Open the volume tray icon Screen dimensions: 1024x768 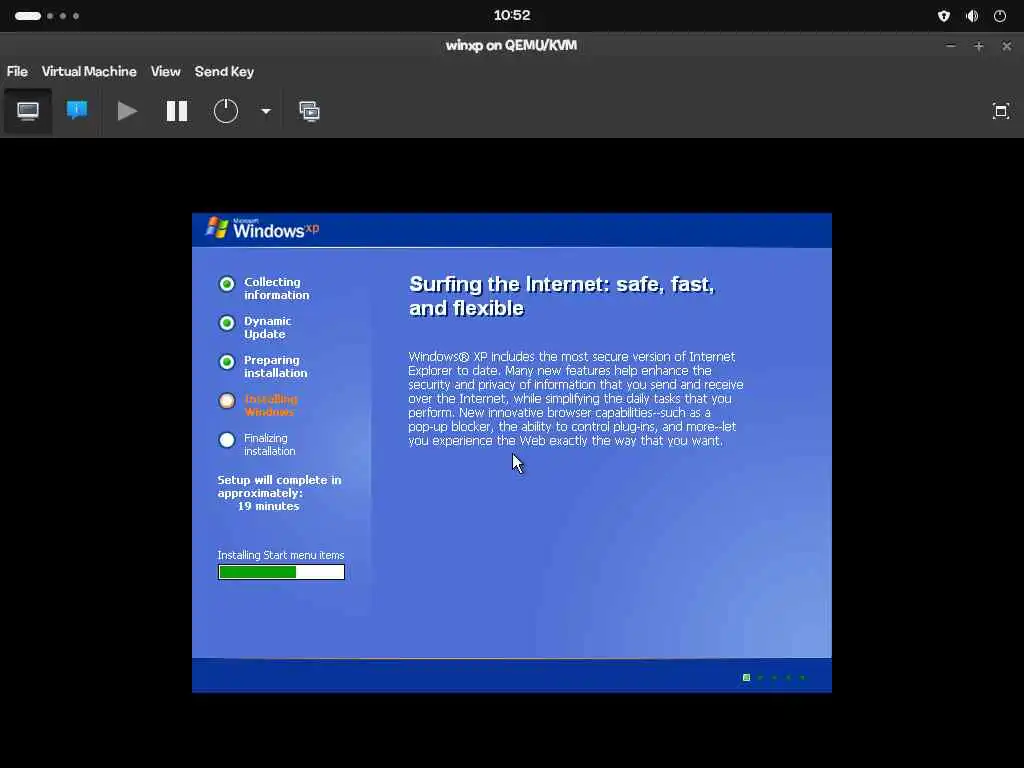coord(972,16)
